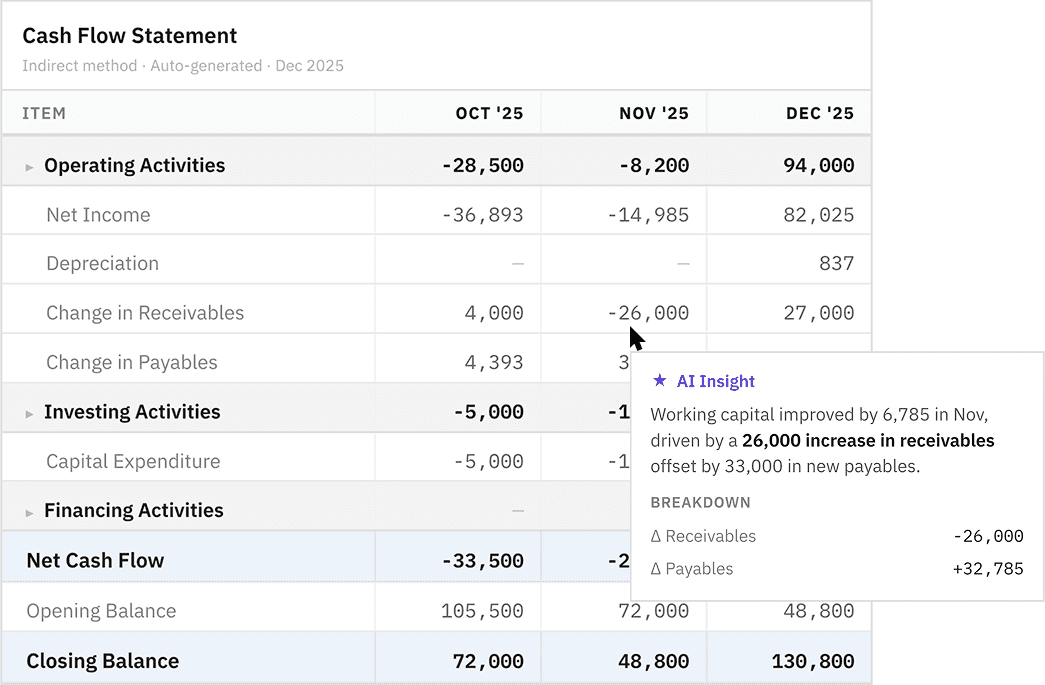
Task: Select the Capital Expenditure row label
Action: 133,461
